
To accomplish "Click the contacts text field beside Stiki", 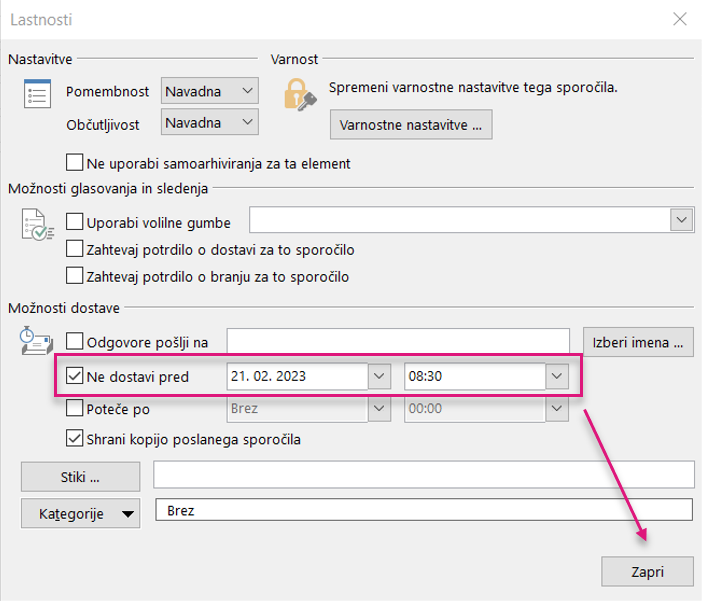I will tap(424, 474).
